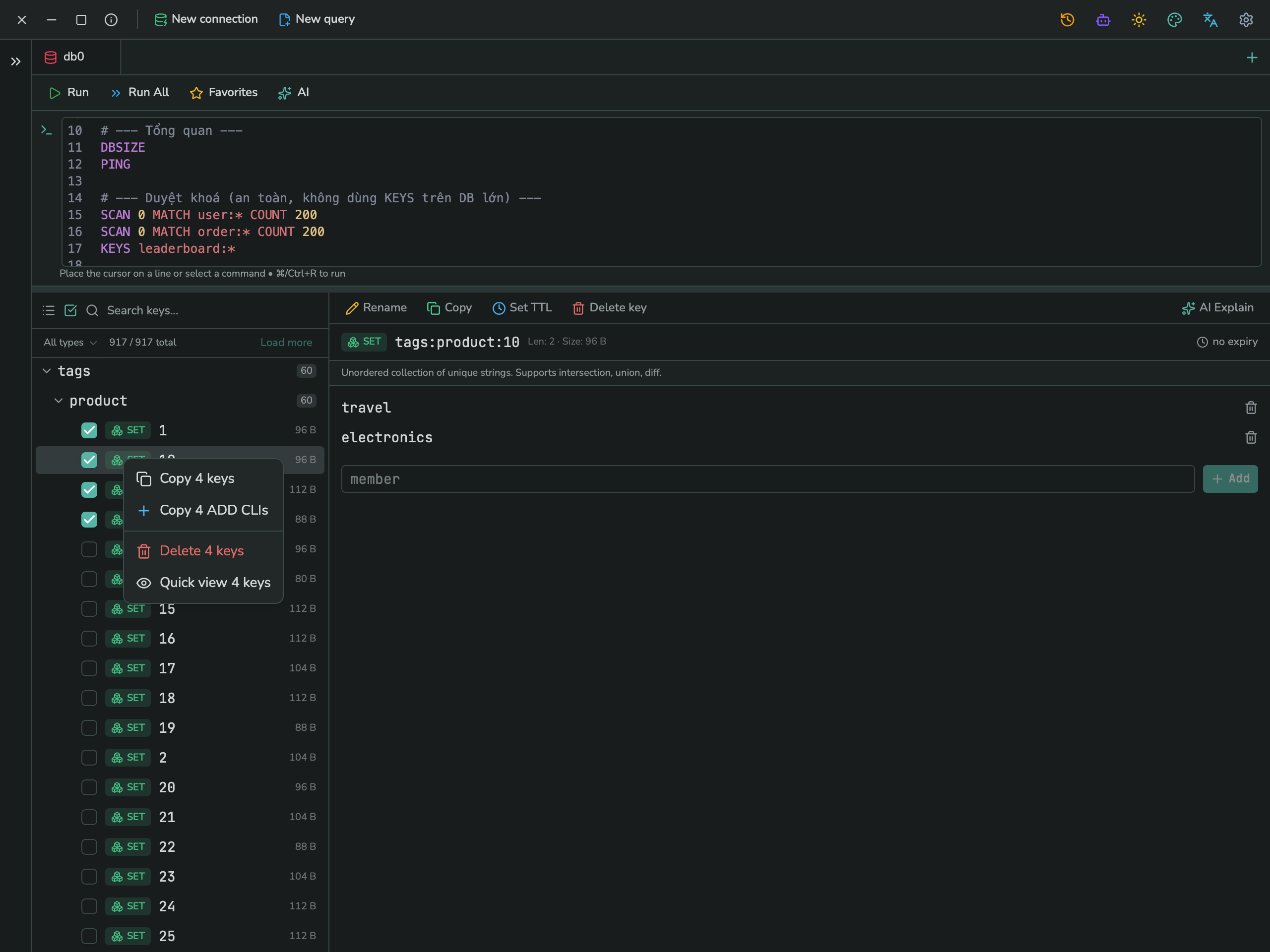Click the info circle icon
The height and width of the screenshot is (952, 1270).
pyautogui.click(x=112, y=19)
